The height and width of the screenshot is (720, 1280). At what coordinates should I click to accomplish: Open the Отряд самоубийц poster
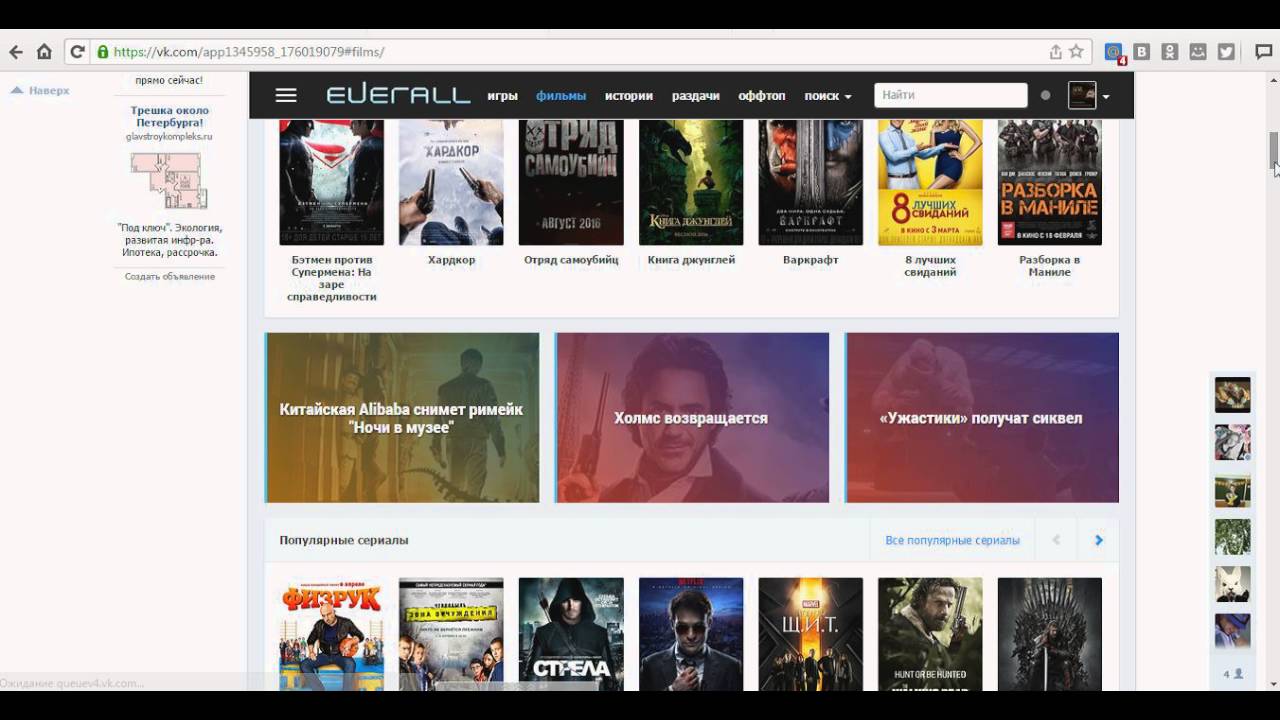click(x=571, y=182)
